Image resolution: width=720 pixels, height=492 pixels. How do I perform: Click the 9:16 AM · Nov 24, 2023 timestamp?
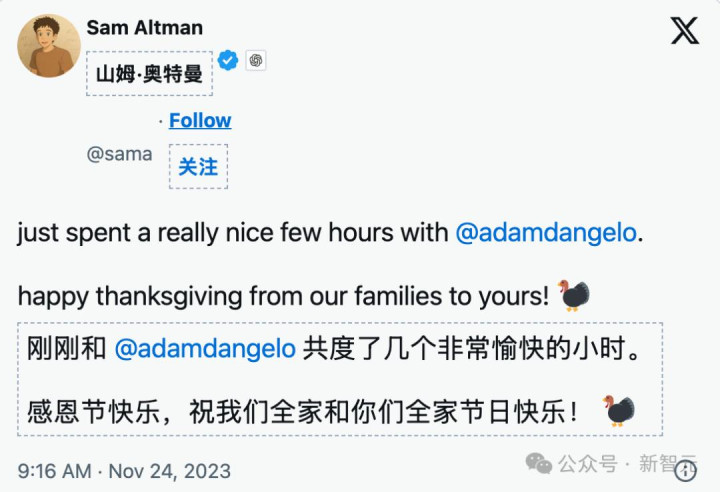click(x=124, y=470)
